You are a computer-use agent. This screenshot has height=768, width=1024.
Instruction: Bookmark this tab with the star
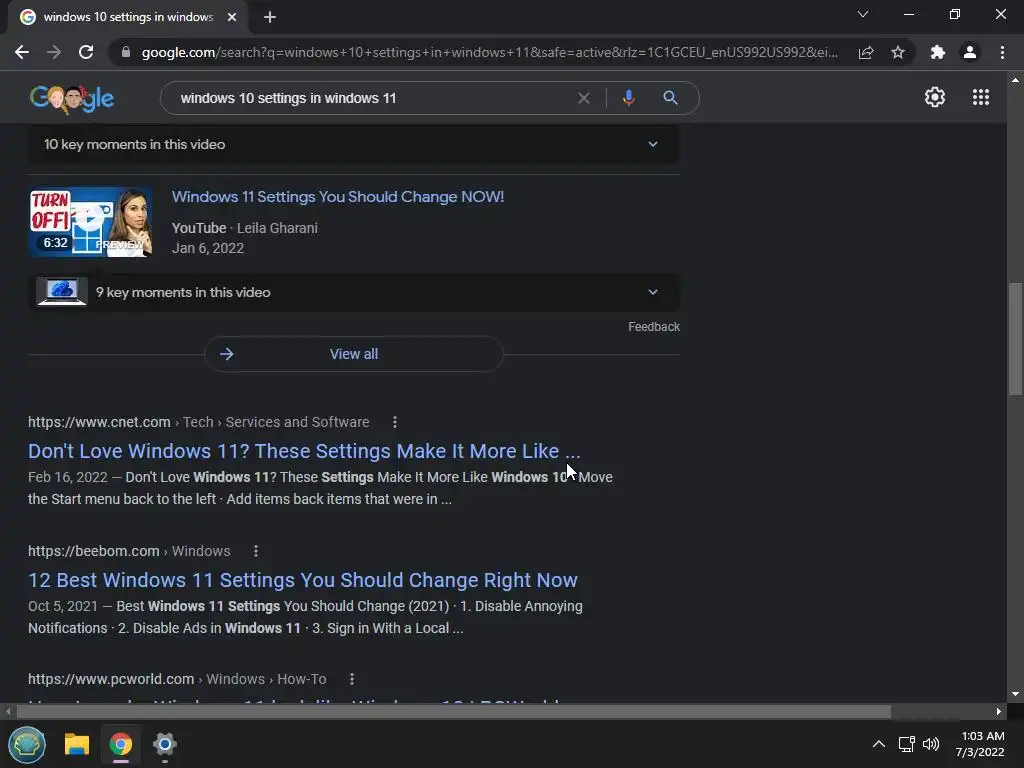coord(898,52)
